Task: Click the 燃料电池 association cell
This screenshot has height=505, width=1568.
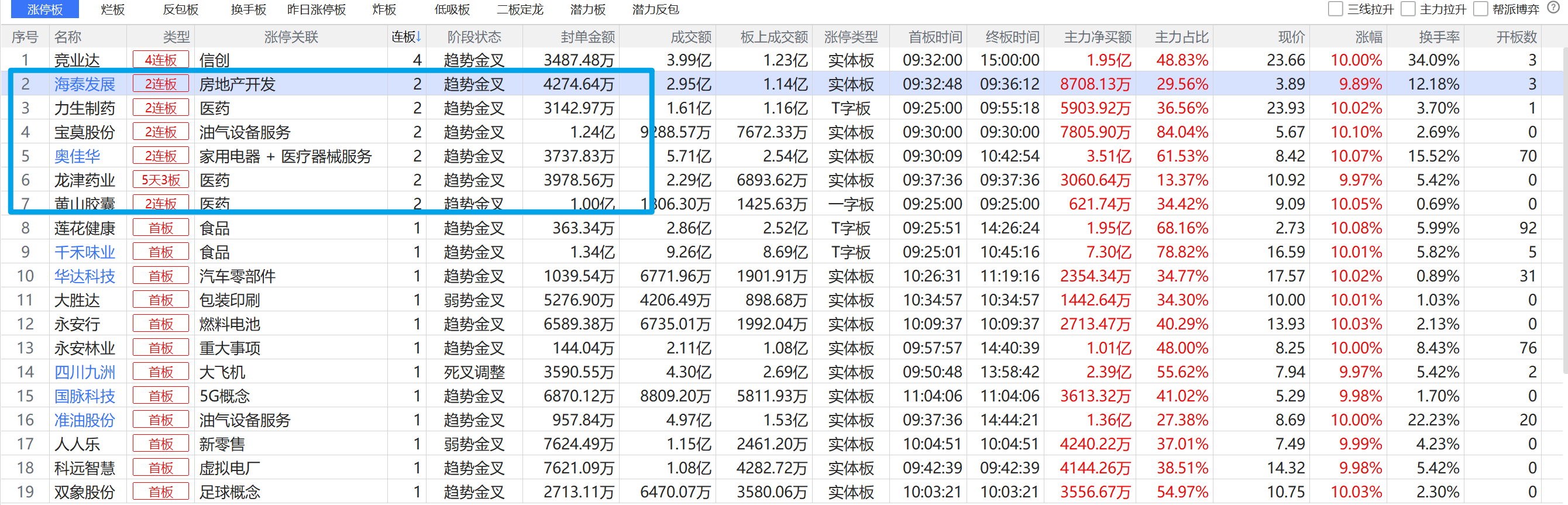Action: coord(229,324)
